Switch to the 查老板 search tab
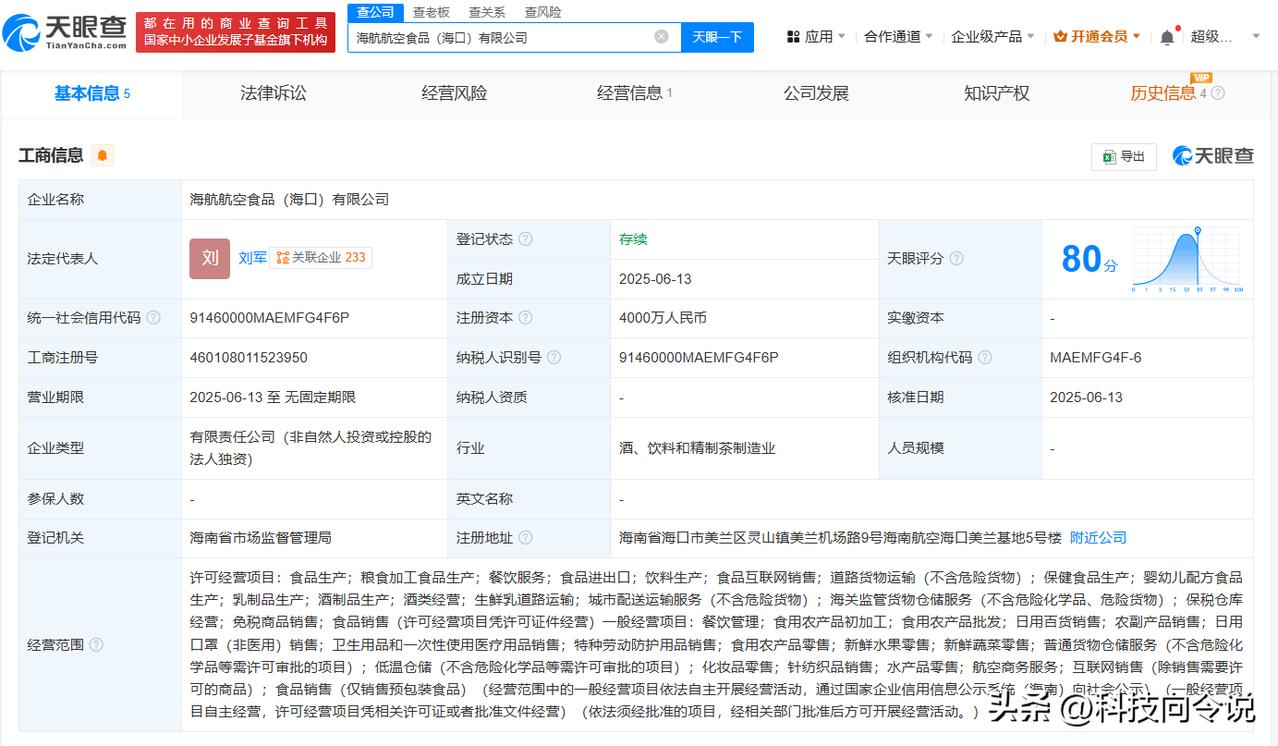Screen dimensions: 1278x746 click(431, 12)
